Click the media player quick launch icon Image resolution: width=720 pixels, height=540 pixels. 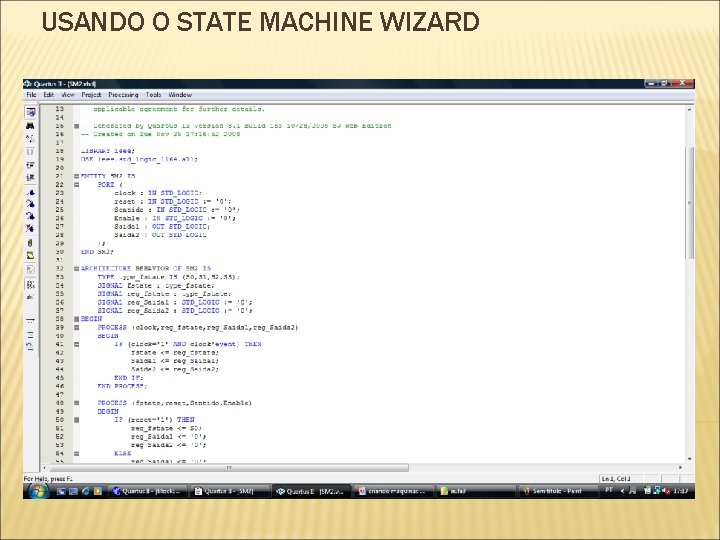(98, 491)
